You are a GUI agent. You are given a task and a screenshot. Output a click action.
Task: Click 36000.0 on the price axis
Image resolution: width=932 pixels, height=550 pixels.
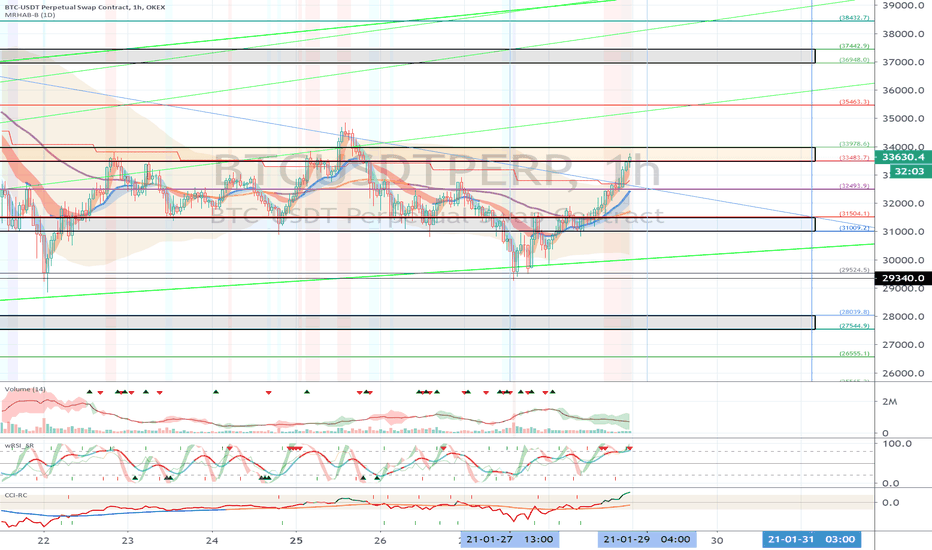click(903, 90)
